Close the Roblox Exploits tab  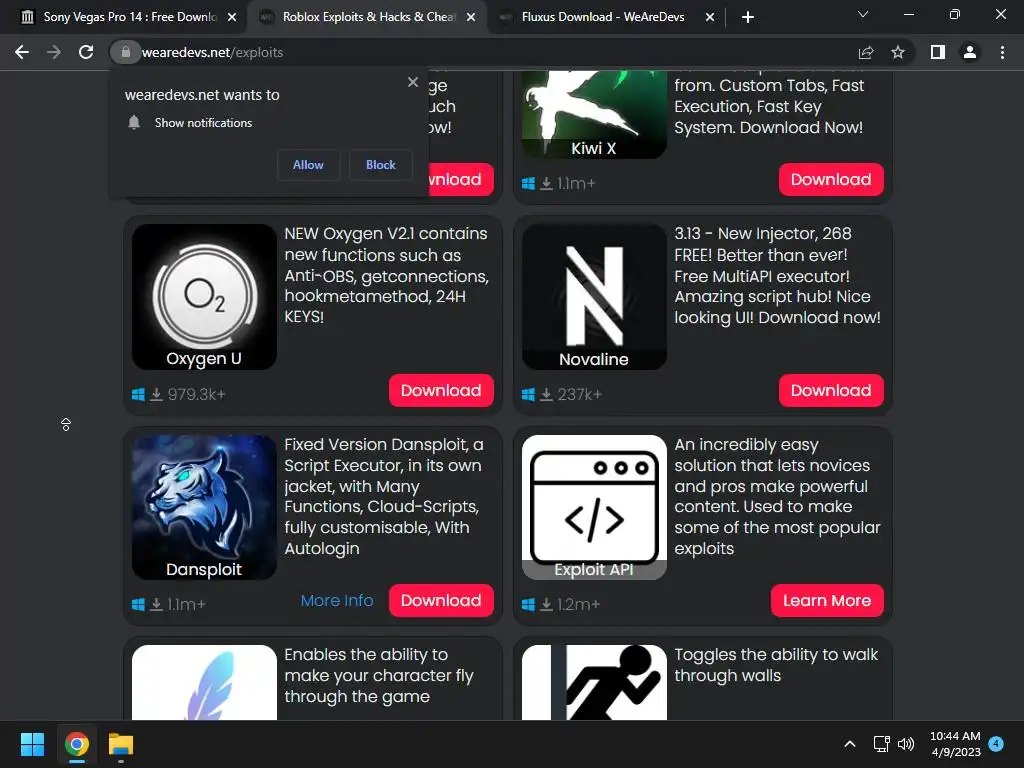(471, 17)
